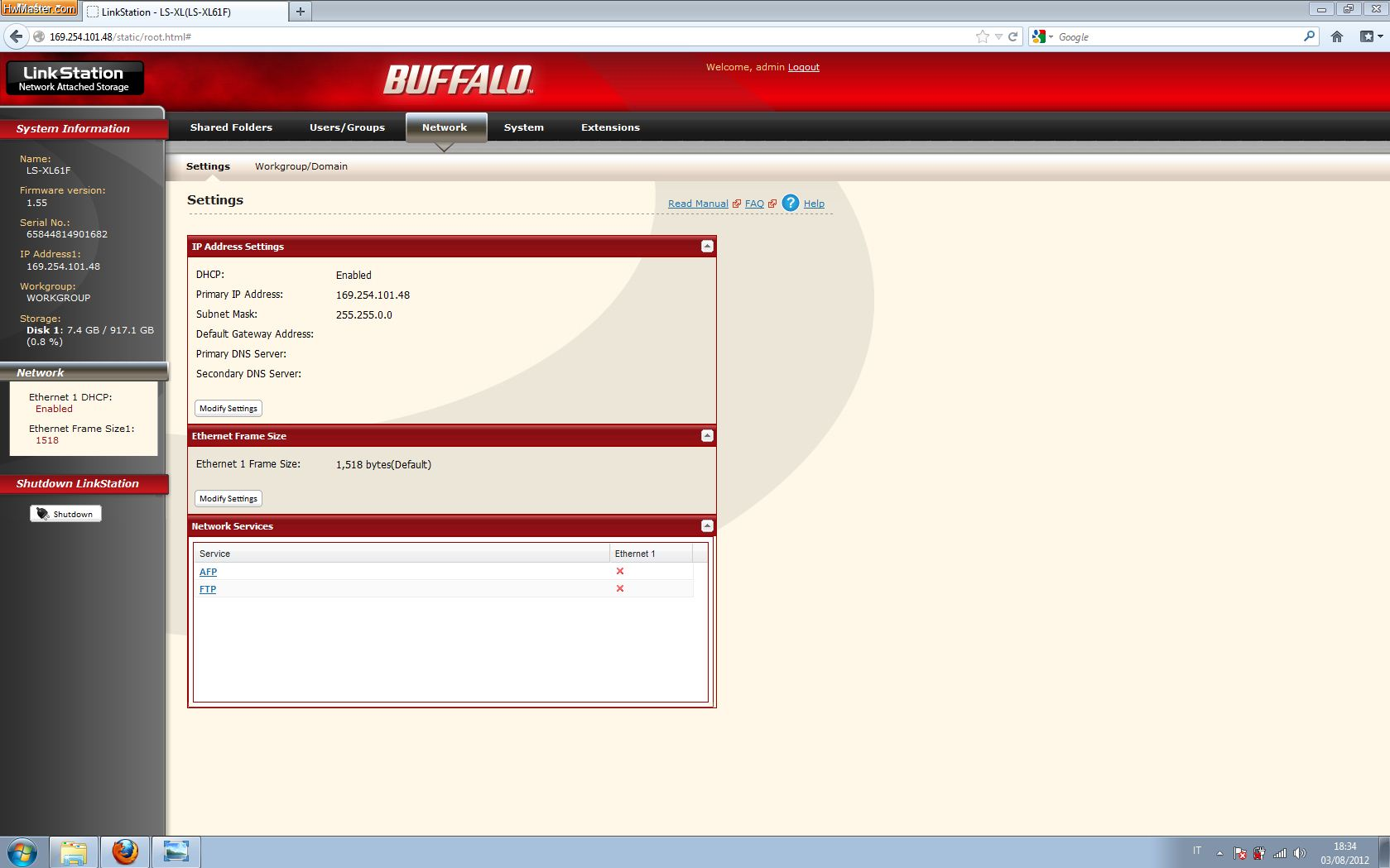Open the Google search engine dropdown

coord(1041,36)
